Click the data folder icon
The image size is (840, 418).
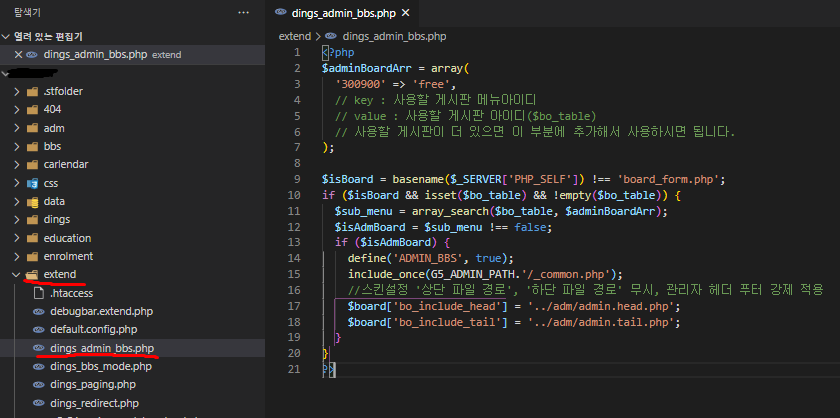(x=33, y=201)
